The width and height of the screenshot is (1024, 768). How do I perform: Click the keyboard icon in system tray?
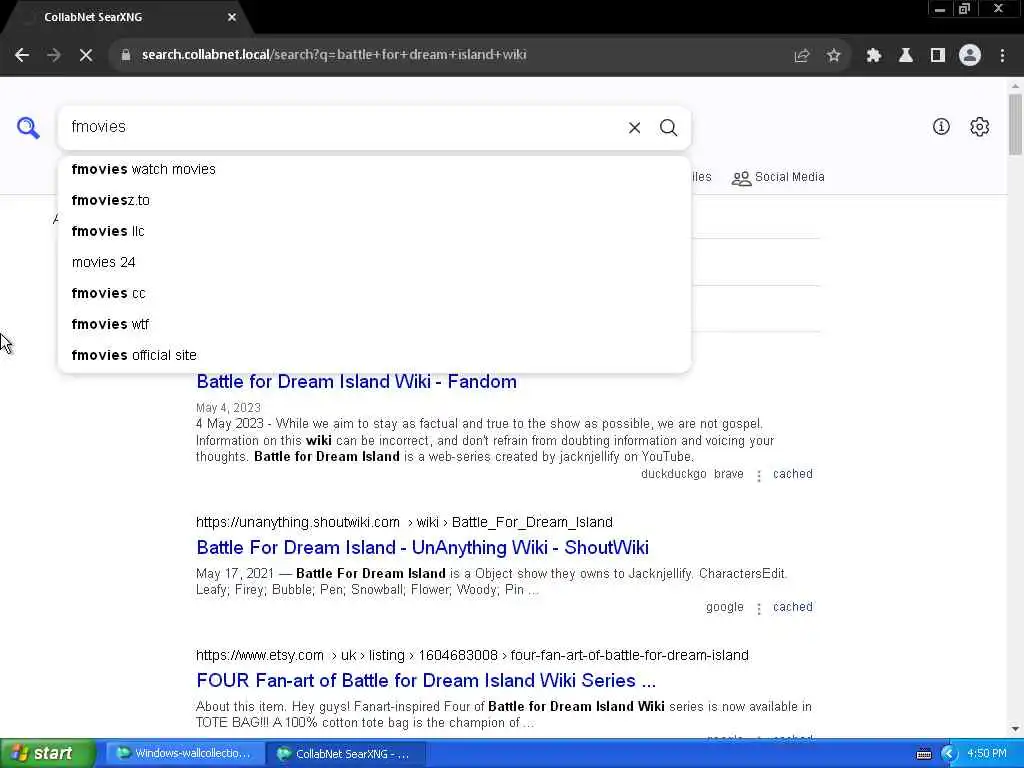click(923, 754)
